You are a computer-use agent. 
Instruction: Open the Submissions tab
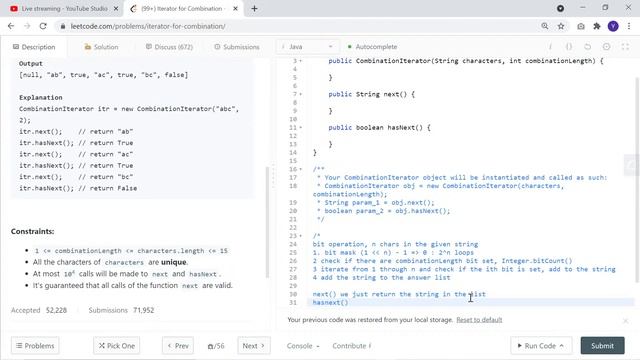237,47
